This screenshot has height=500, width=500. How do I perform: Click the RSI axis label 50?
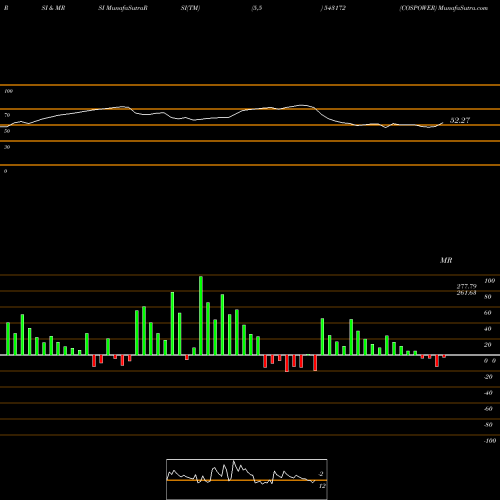click(x=7, y=131)
